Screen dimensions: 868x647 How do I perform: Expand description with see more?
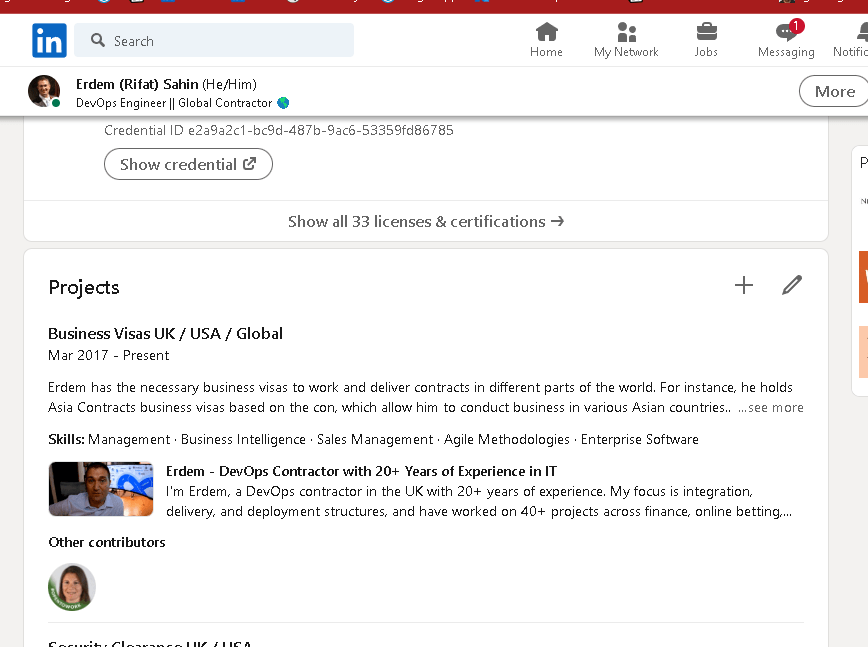click(771, 407)
